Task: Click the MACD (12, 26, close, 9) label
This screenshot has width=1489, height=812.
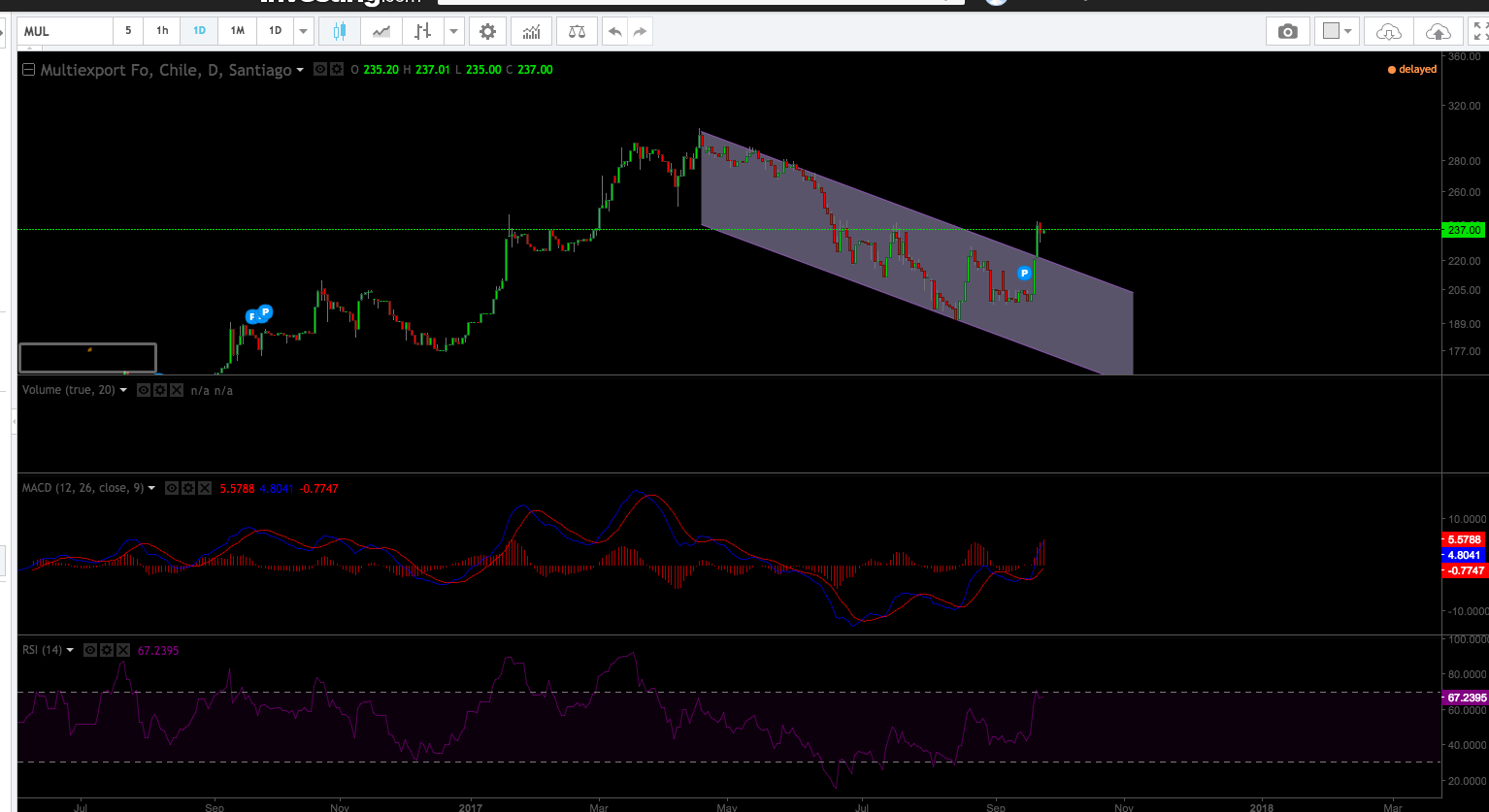Action: click(83, 488)
